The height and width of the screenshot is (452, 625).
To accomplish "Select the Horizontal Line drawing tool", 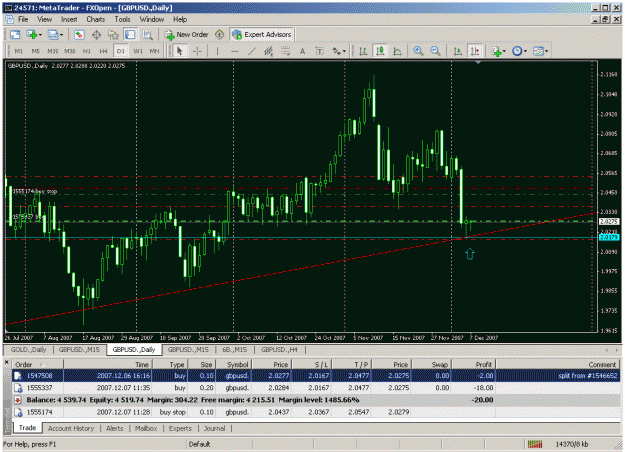I will (x=235, y=51).
